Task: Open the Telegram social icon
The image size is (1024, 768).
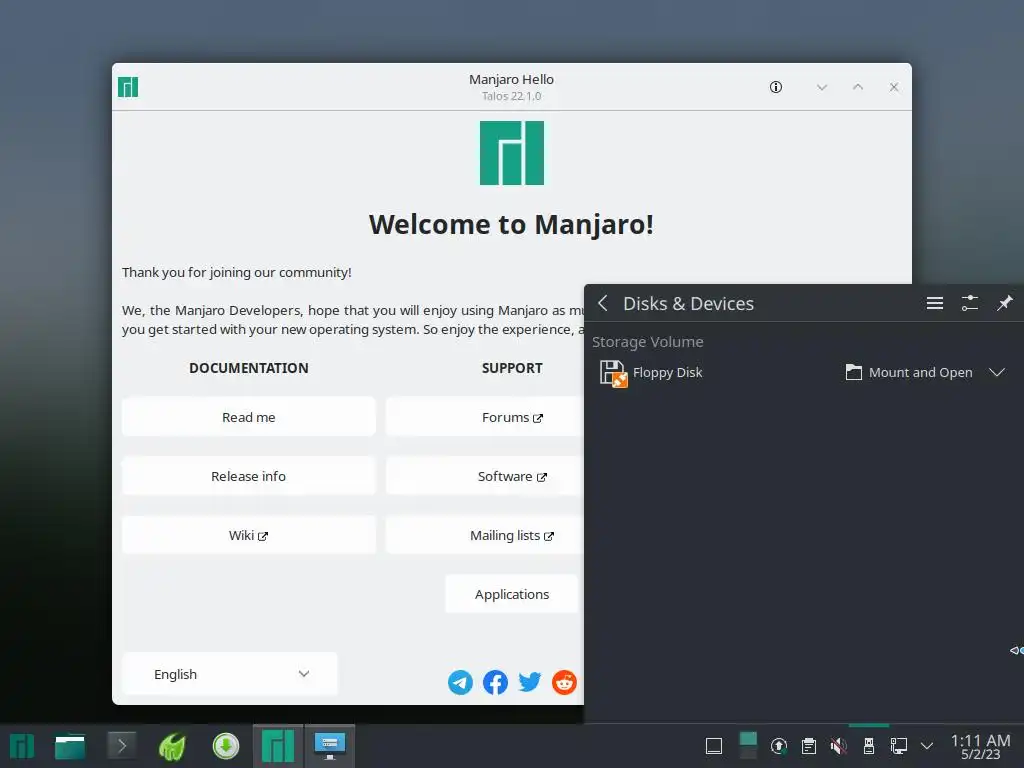Action: 460,682
